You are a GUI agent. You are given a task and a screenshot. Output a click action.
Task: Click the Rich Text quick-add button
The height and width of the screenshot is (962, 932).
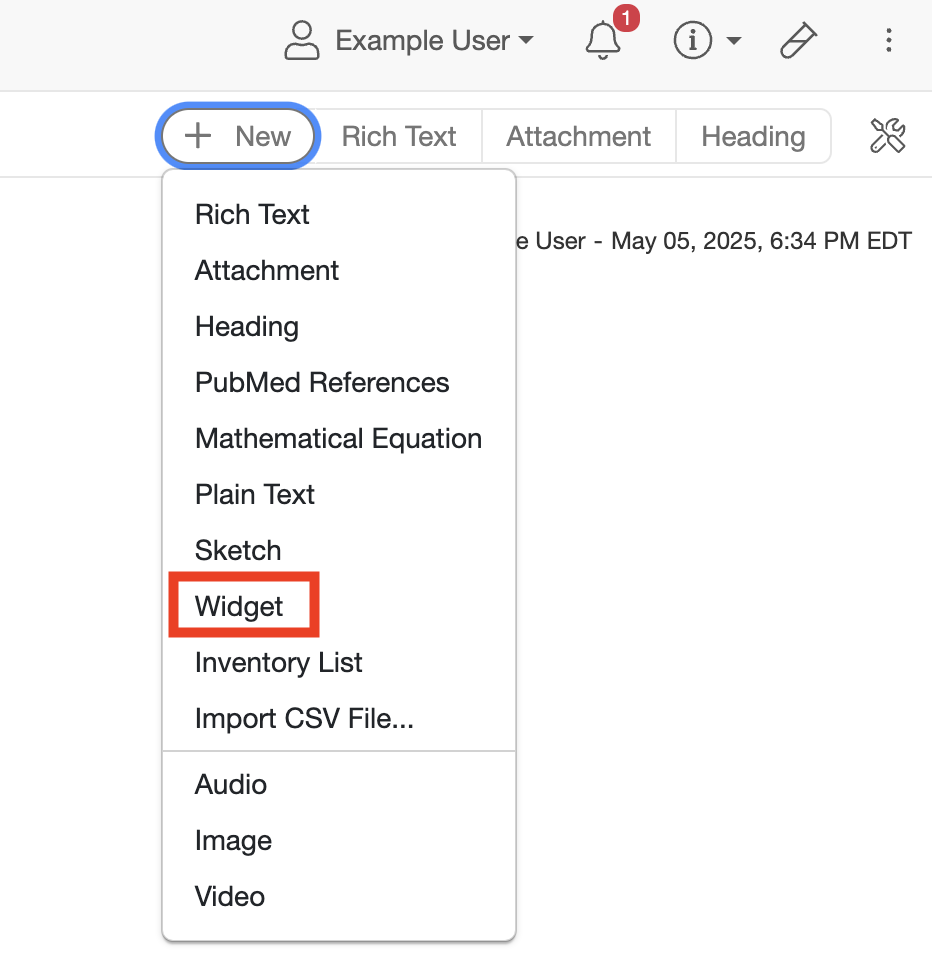[x=398, y=135]
